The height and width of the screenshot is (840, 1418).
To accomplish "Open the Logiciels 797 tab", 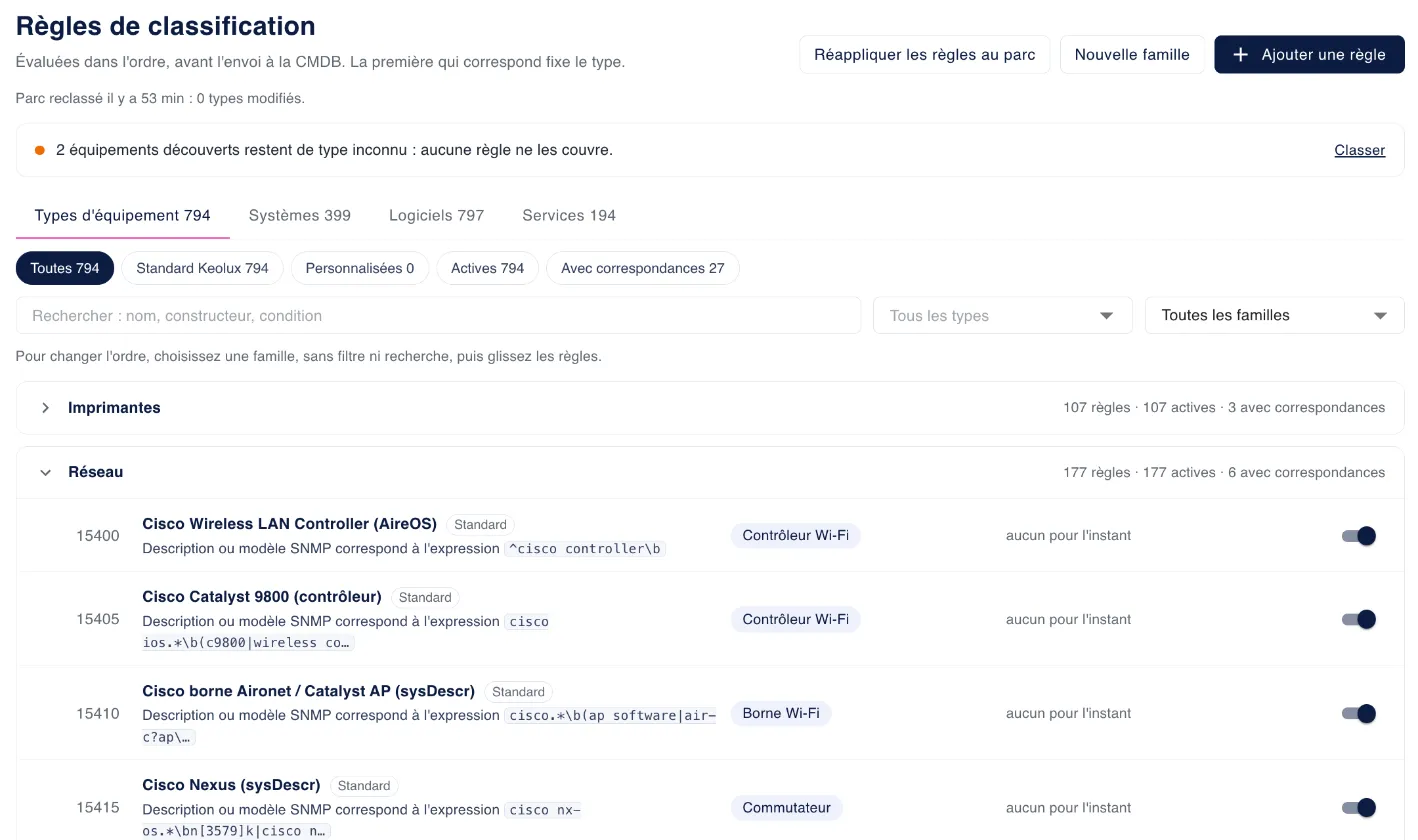I will (x=436, y=216).
